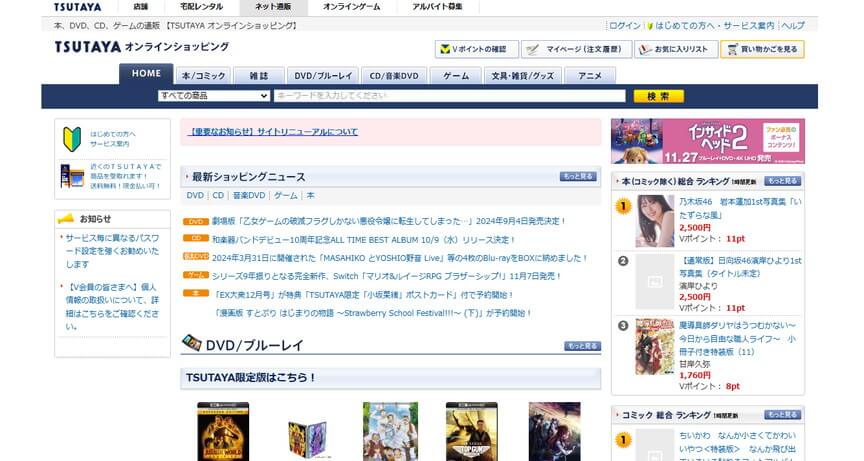
Task: Click the orange CD tag on news item
Action: point(196,238)
